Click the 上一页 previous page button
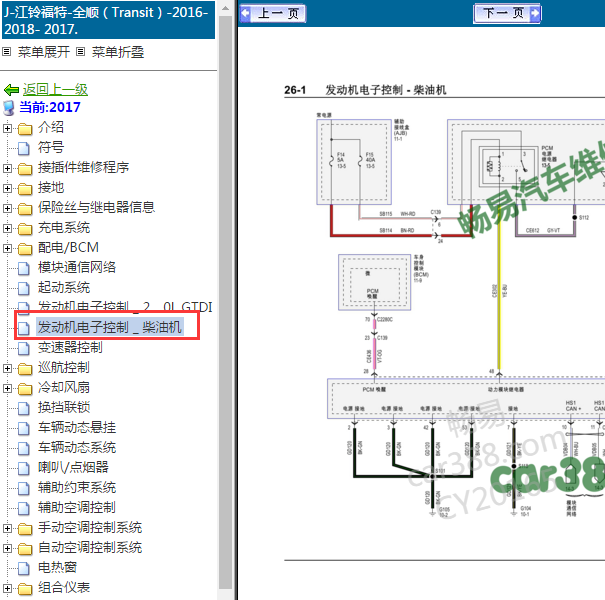Image resolution: width=605 pixels, height=600 pixels. click(x=273, y=14)
